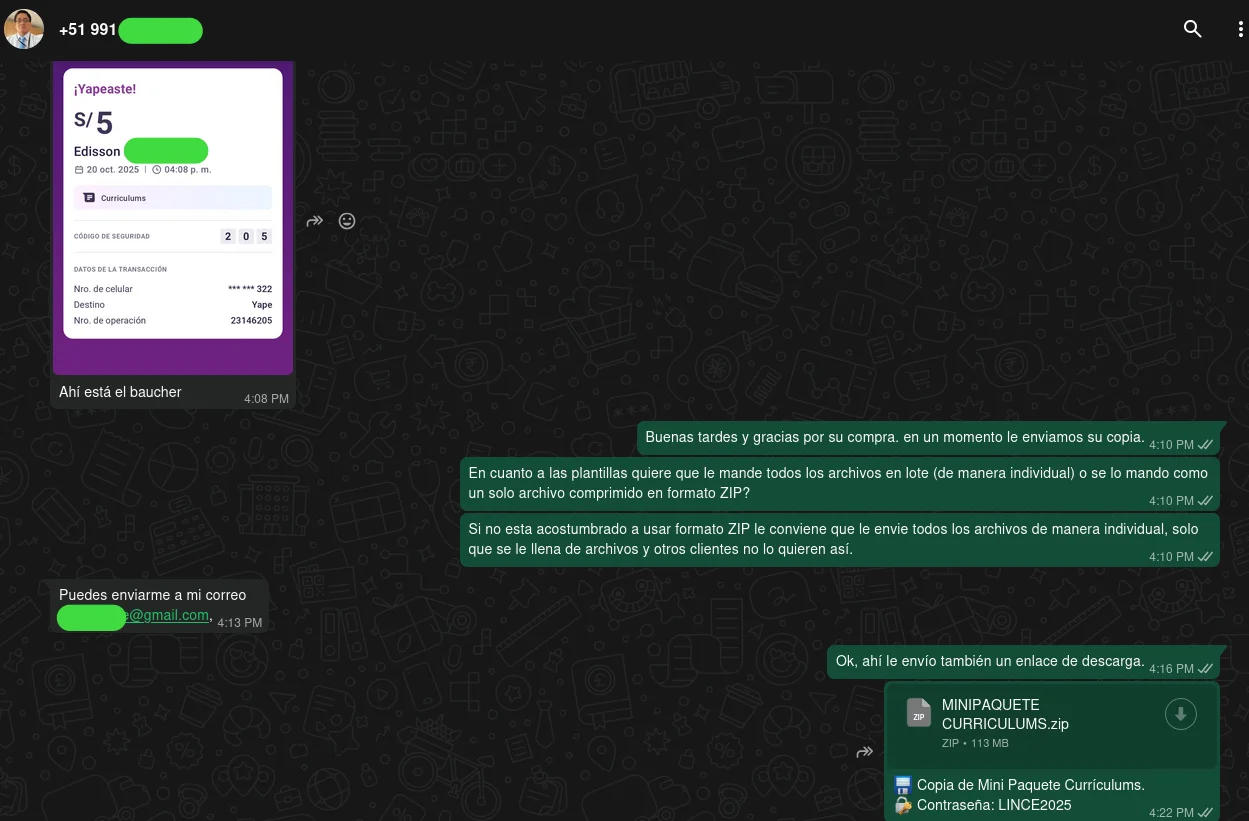Click the MINIPAQUETE CURRICULUMS.zip file name

pos(1004,714)
